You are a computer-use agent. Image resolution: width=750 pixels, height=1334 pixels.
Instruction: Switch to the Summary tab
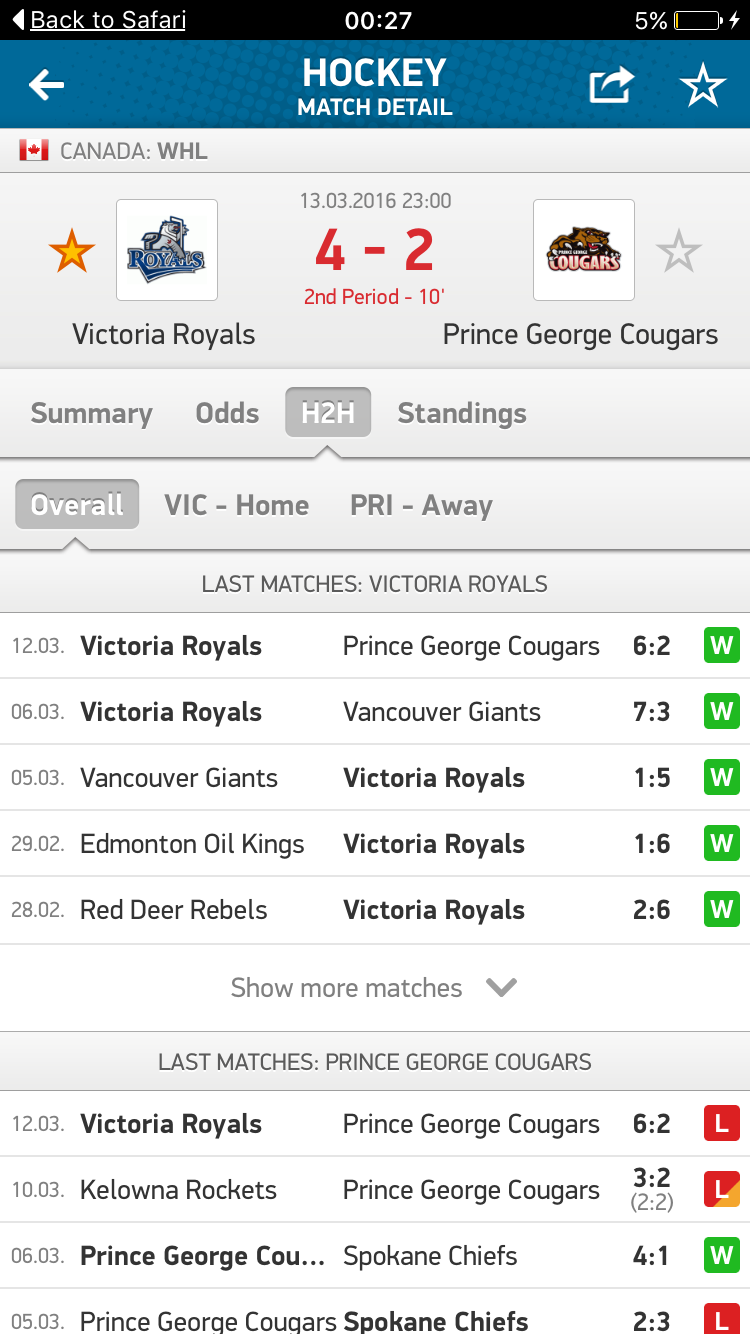92,414
